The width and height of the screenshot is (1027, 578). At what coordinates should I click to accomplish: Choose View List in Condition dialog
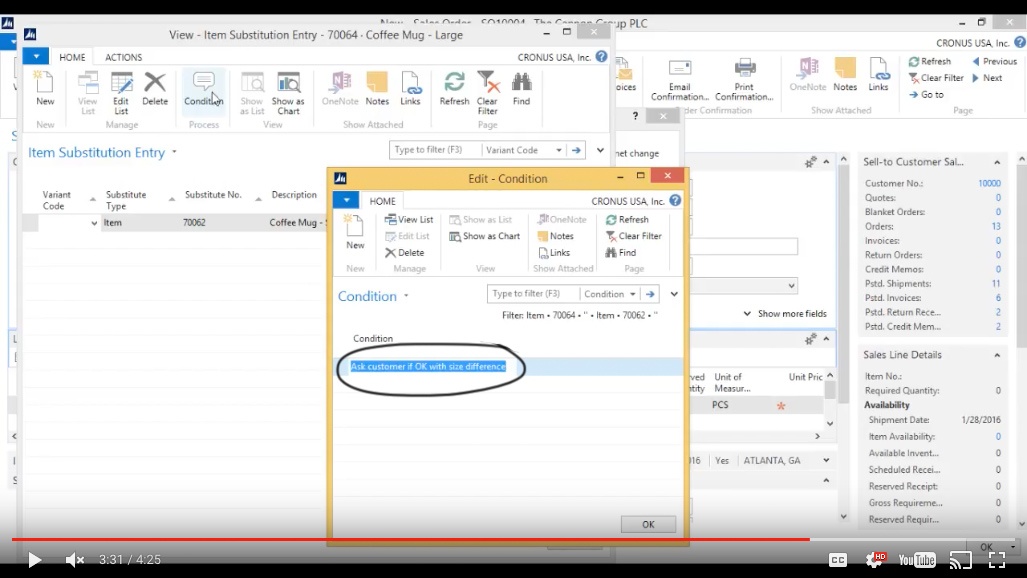click(409, 220)
